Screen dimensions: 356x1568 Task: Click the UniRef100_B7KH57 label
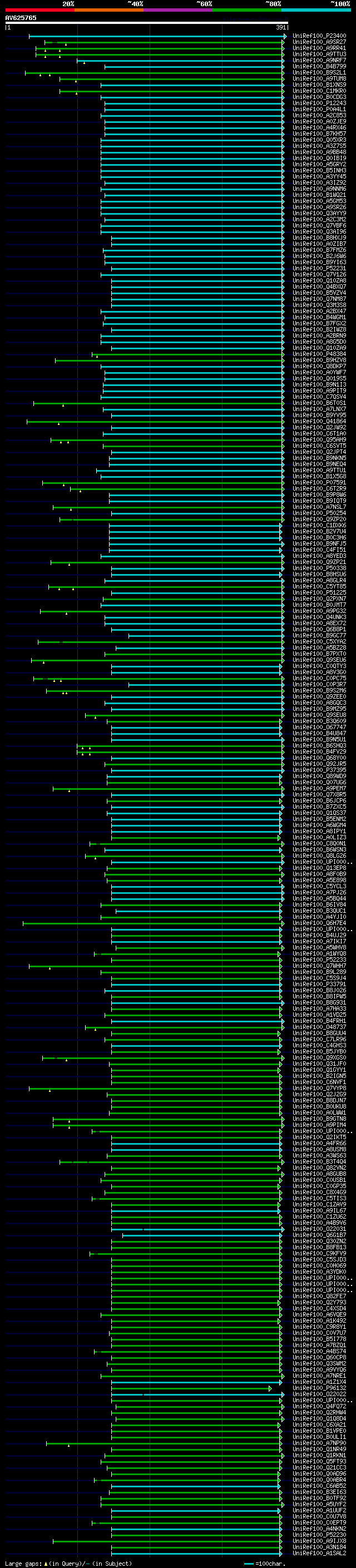pos(319,134)
